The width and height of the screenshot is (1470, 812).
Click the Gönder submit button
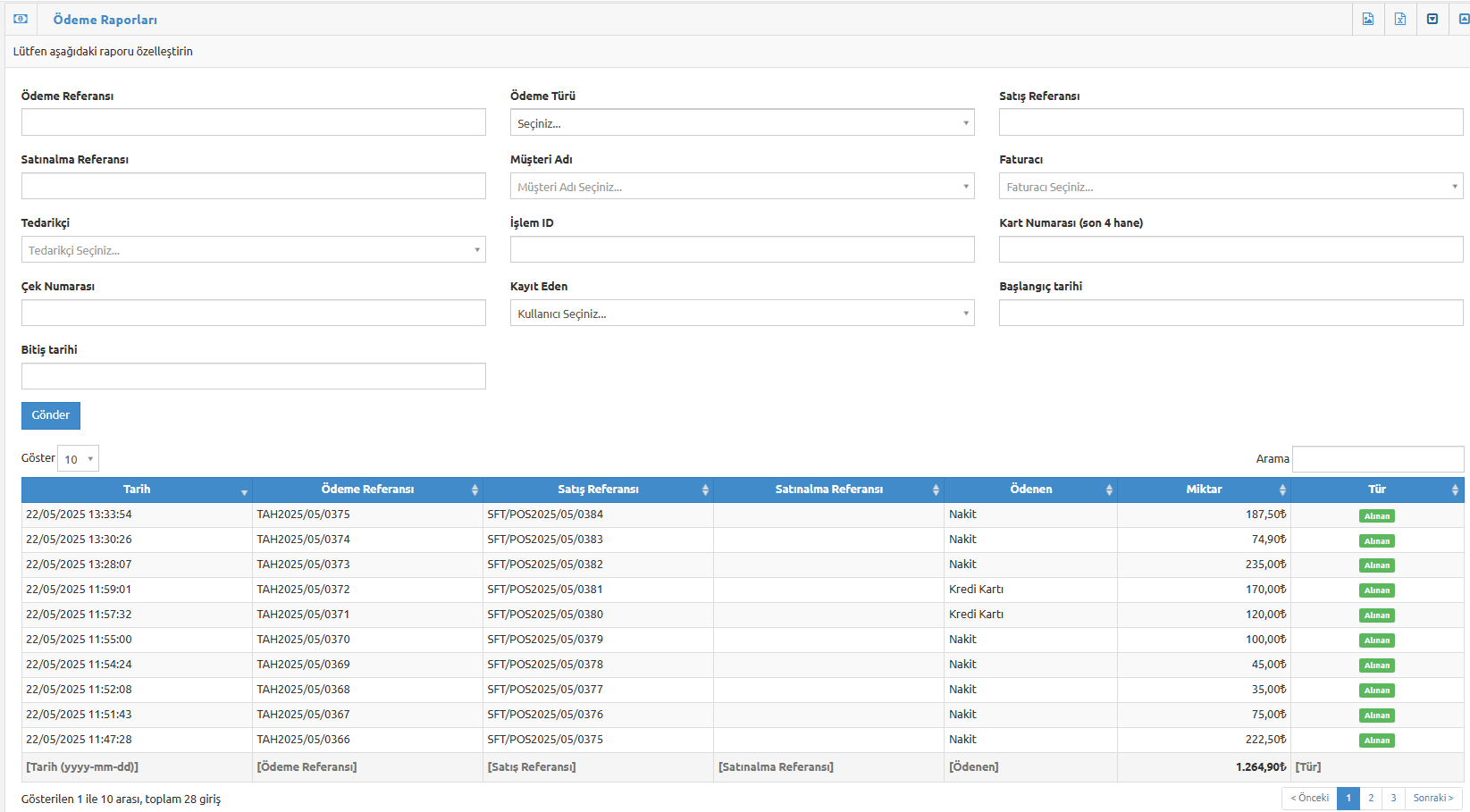pos(51,415)
